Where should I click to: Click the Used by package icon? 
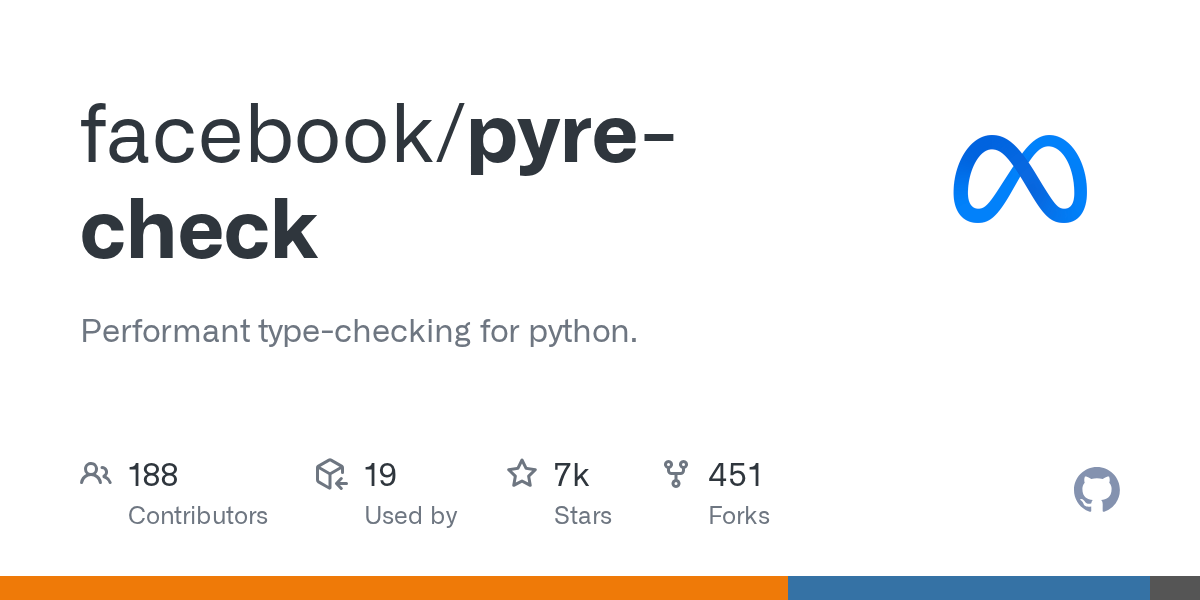tap(332, 474)
